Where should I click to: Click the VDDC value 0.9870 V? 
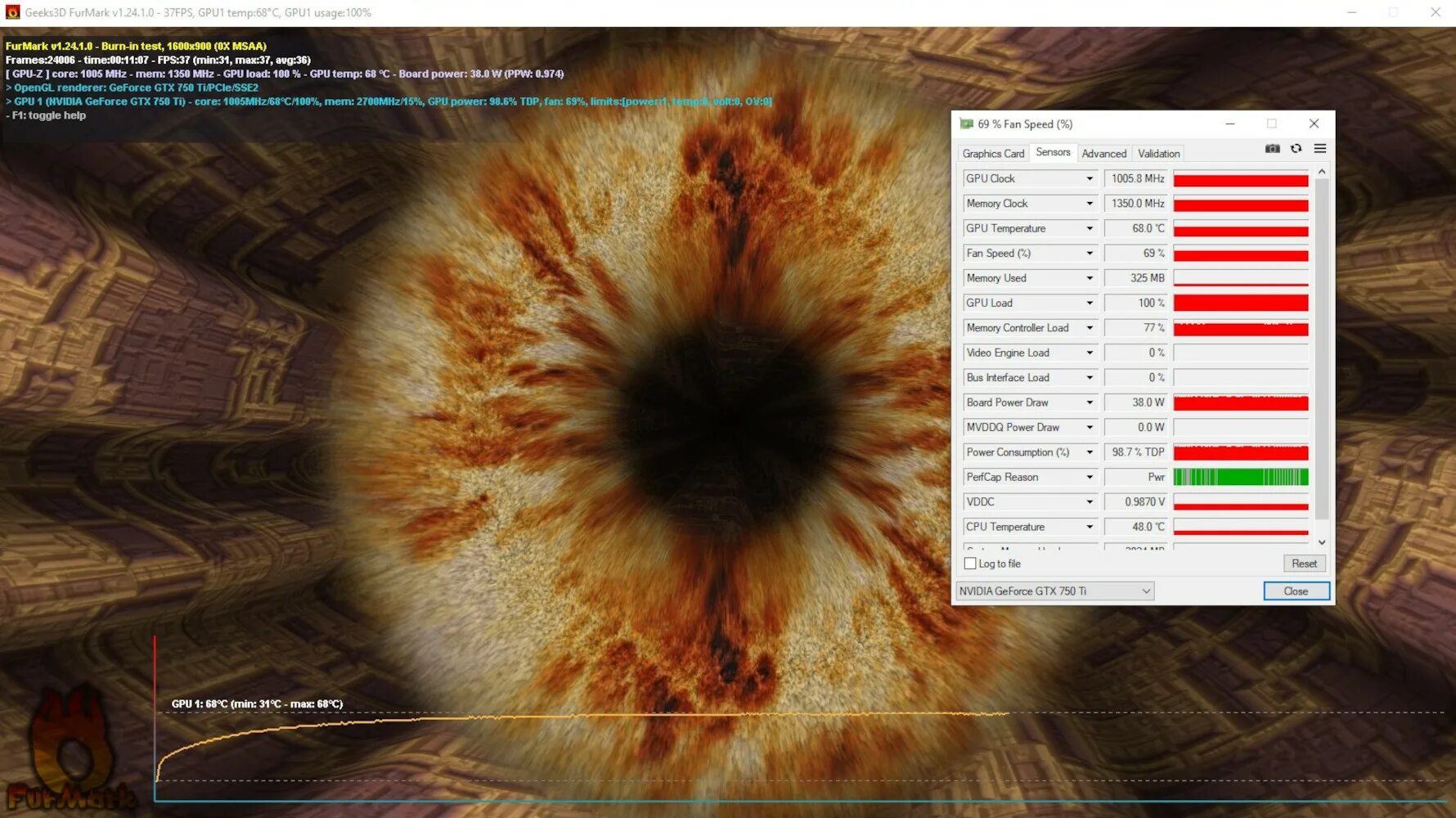coord(1138,502)
